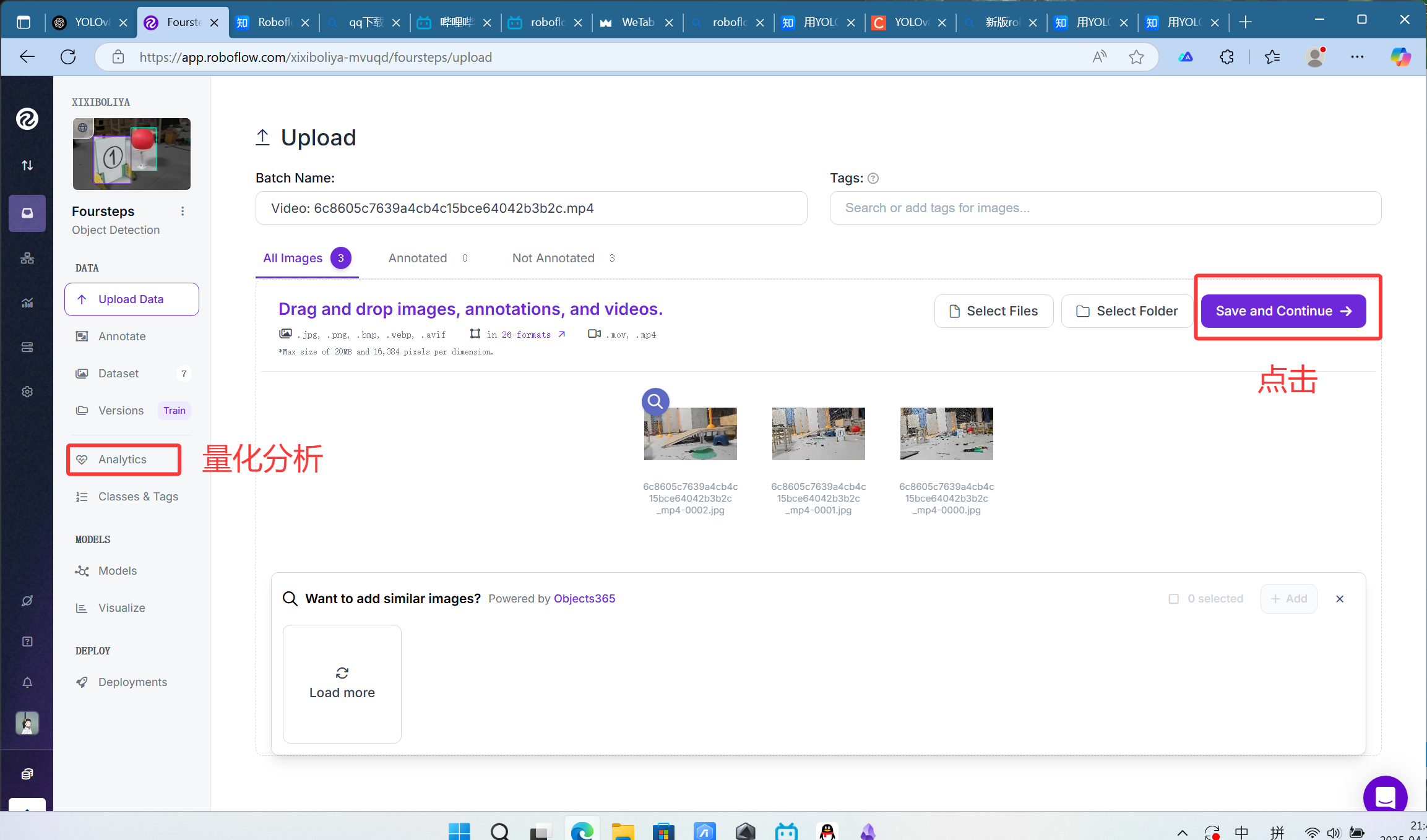Add this page to favorites with the star icon

(1136, 57)
